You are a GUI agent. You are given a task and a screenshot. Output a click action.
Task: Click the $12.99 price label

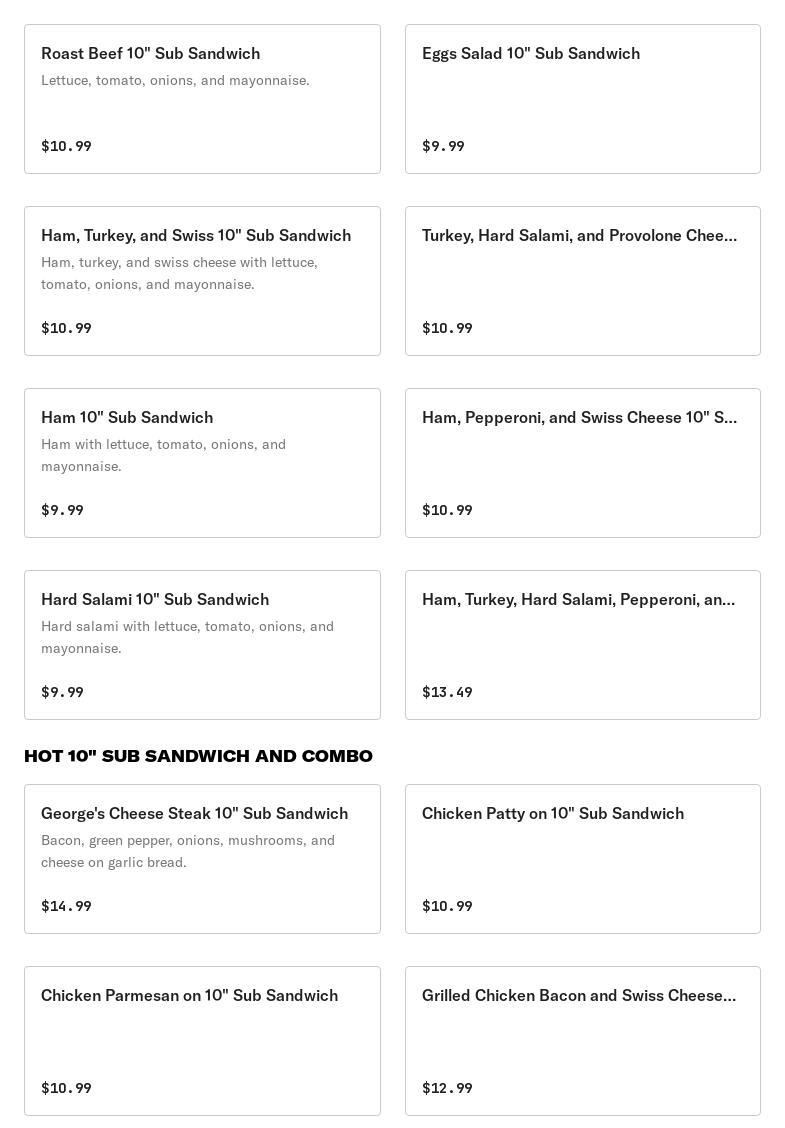click(447, 1088)
